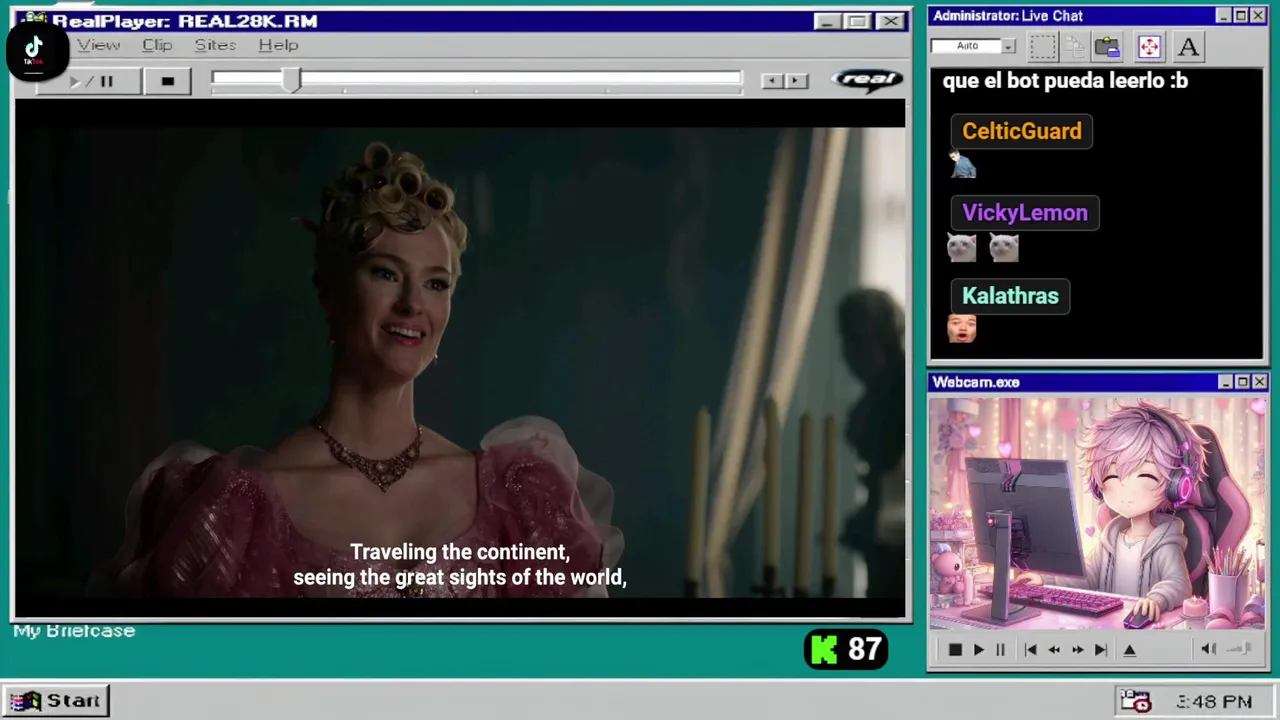Click the My Briefcase desktop label
Image resolution: width=1280 pixels, height=720 pixels.
point(74,631)
